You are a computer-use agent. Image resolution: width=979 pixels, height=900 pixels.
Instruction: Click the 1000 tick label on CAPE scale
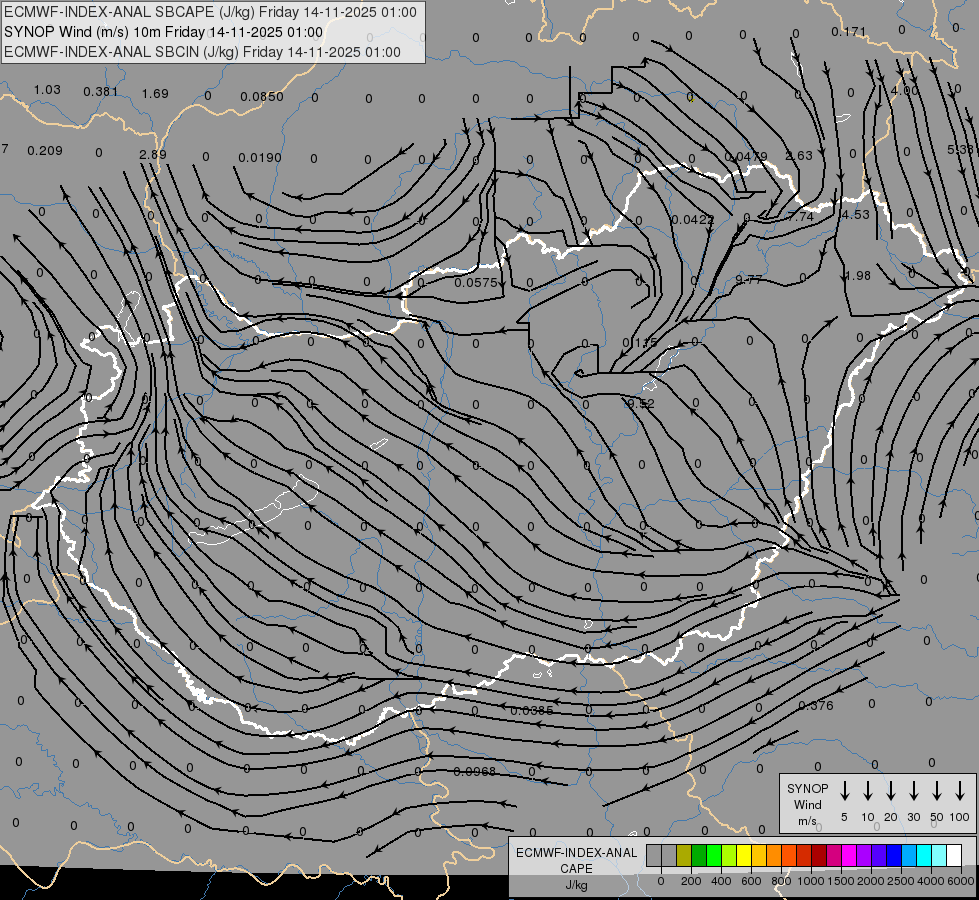(x=810, y=881)
